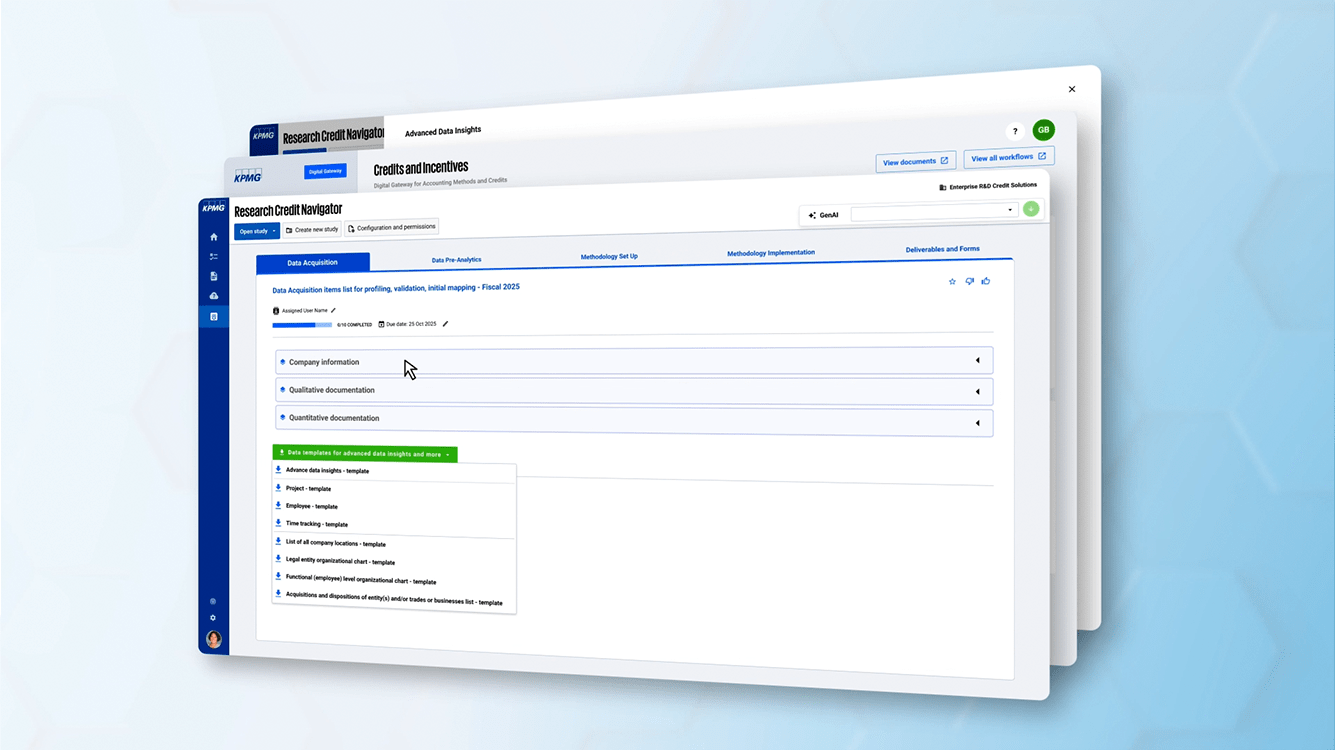This screenshot has width=1335, height=750.
Task: Open the user avatar photo in the sidebar
Action: tap(214, 639)
